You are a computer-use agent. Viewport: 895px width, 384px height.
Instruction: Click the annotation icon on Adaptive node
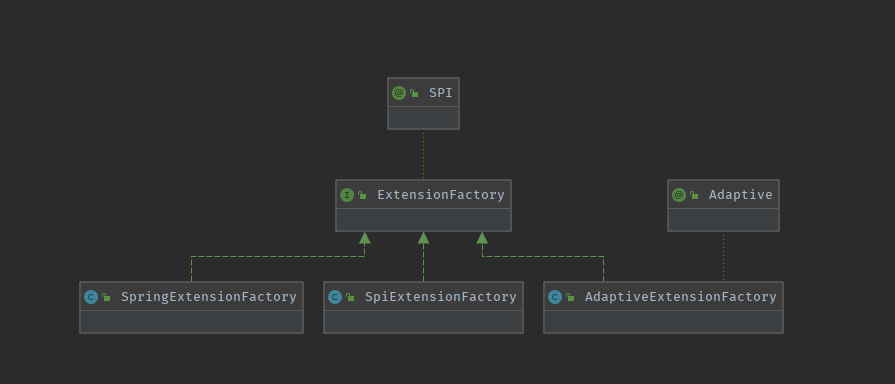click(x=679, y=195)
